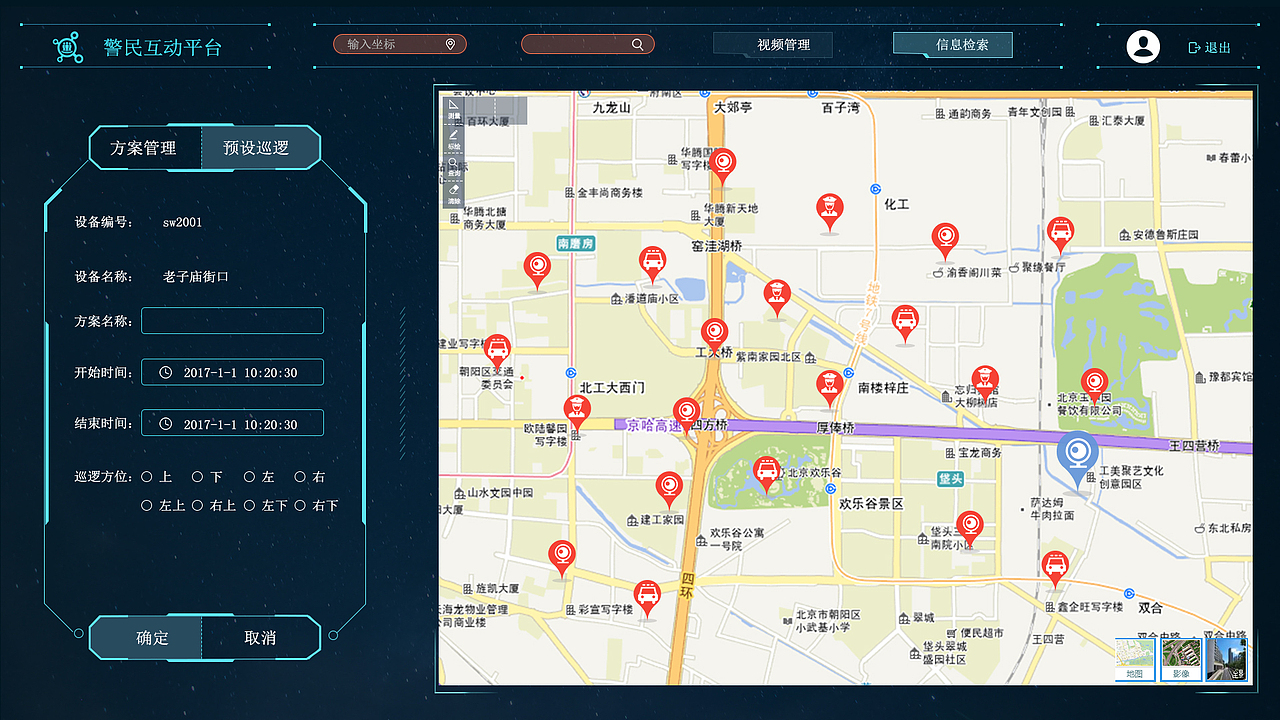Open the 信息检索 menu item
This screenshot has width=1280, height=720.
(952, 45)
